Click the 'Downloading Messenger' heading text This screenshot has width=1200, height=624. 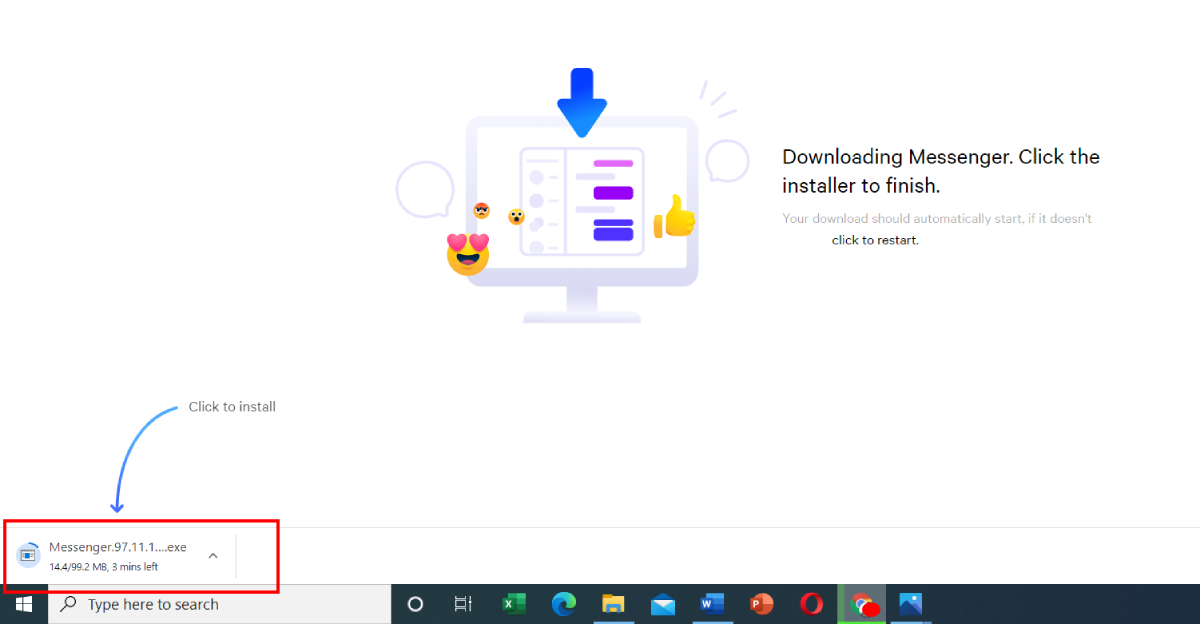941,171
